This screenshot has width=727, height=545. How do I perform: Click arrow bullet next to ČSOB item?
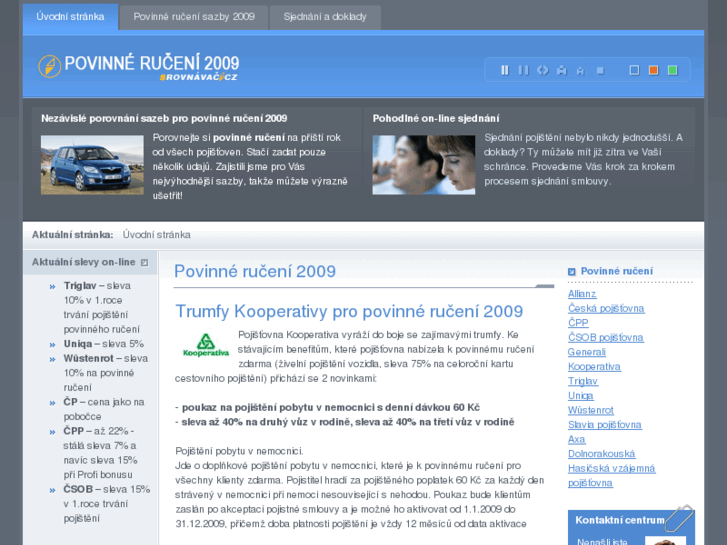[52, 490]
